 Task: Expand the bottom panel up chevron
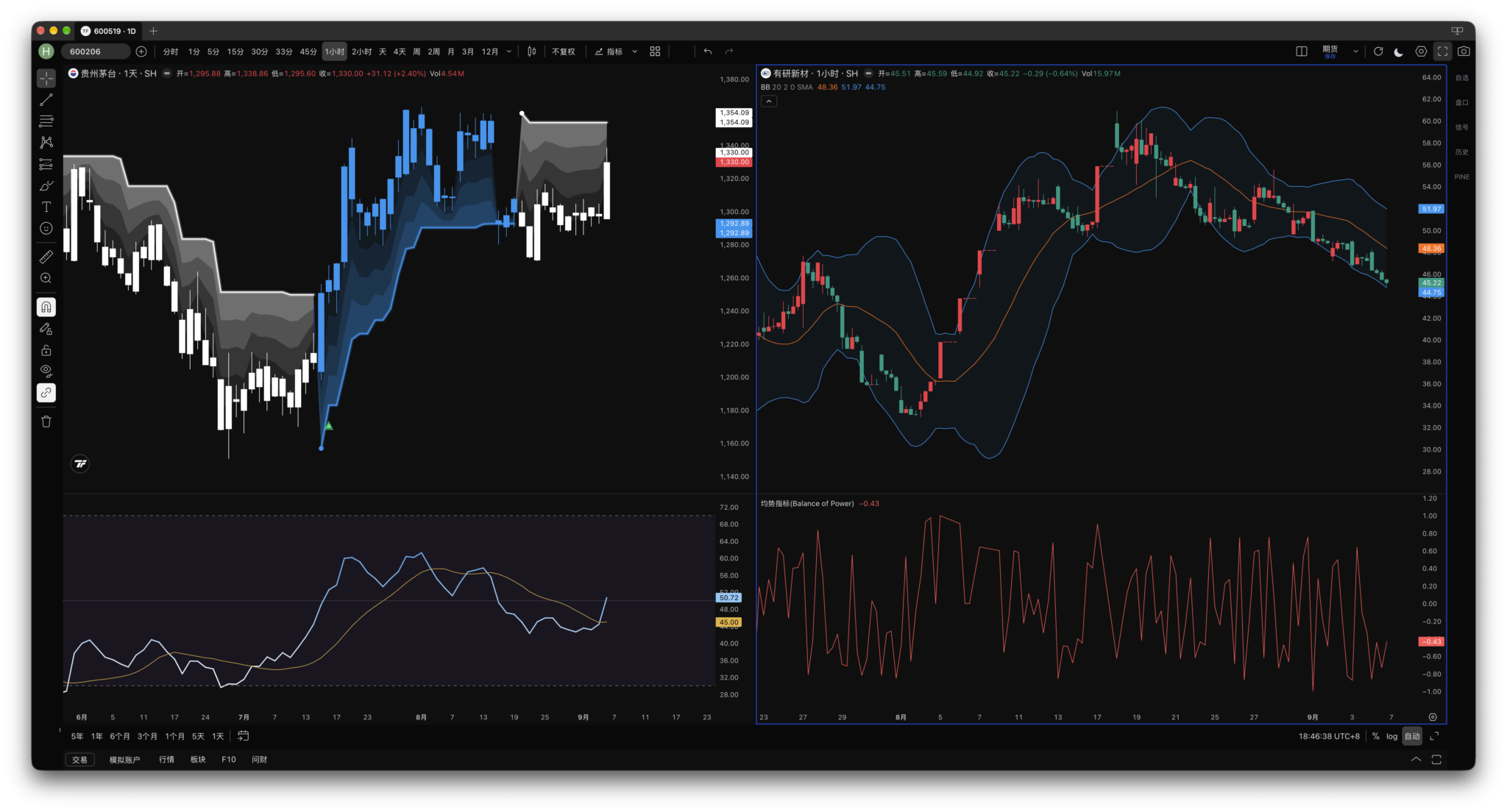click(1416, 760)
